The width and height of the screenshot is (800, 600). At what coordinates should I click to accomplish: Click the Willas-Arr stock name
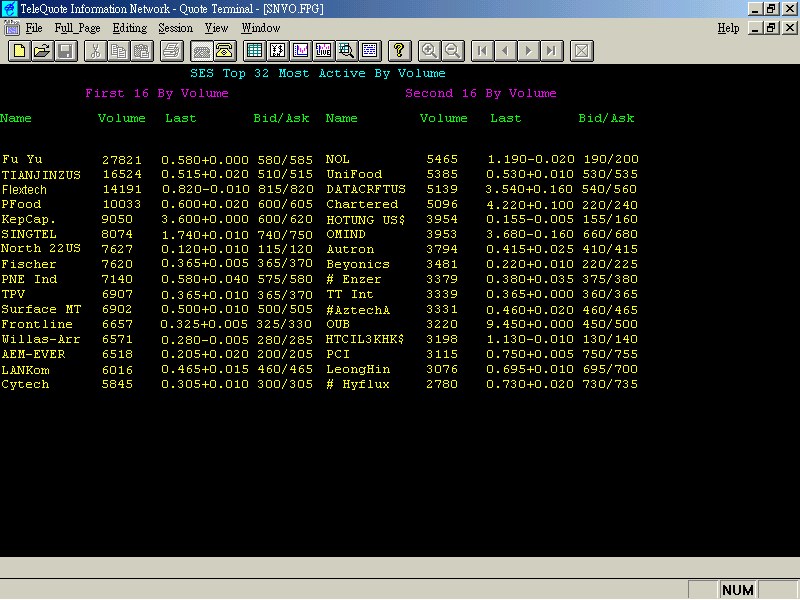click(41, 339)
